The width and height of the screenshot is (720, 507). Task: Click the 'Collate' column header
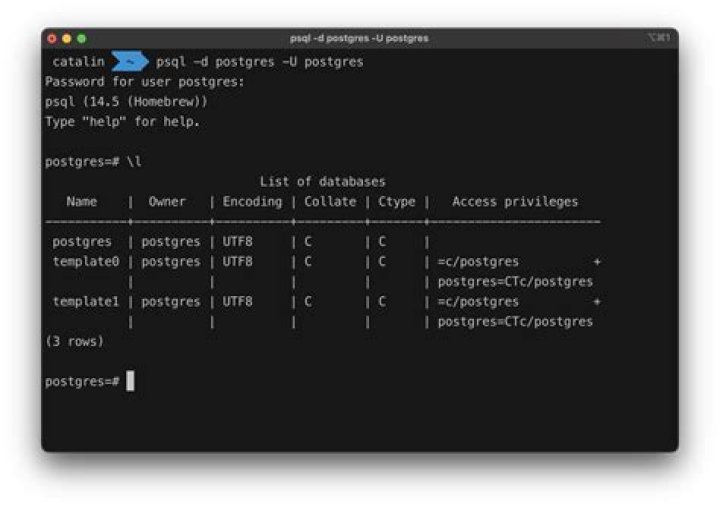[330, 202]
